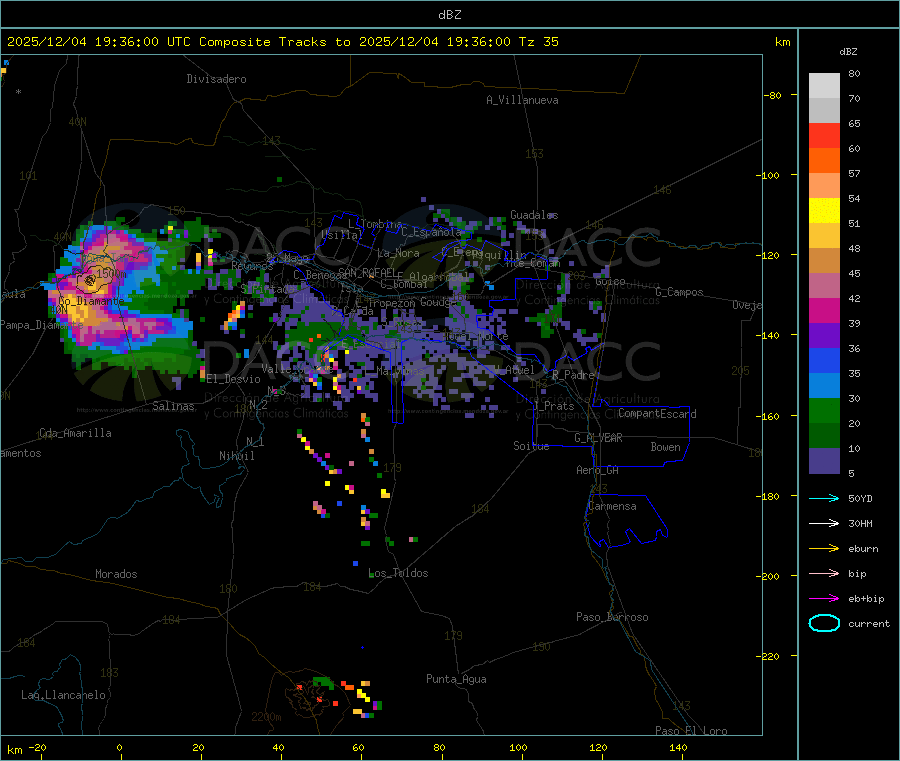Viewport: 900px width, 761px height.
Task: Click the Bowen location label
Action: [665, 447]
